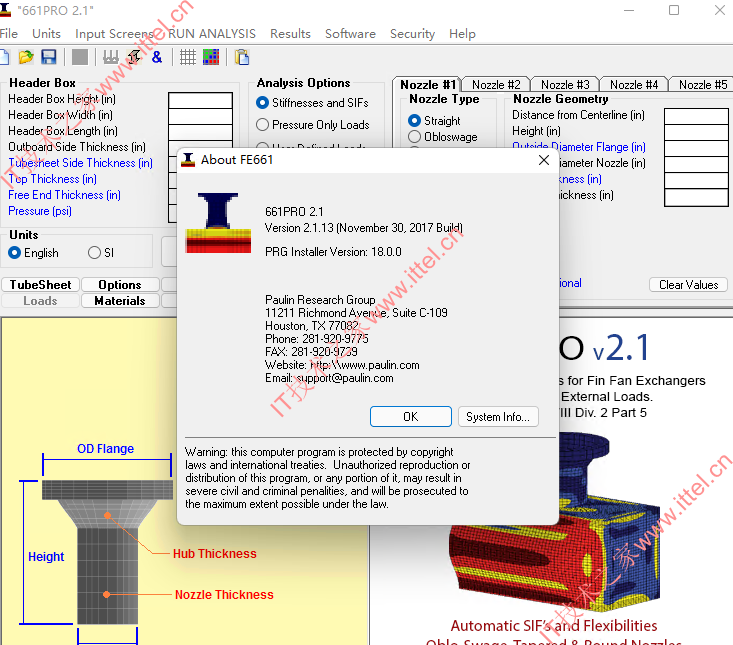Viewport: 733px width, 645px height.
Task: Open the Help menu
Action: pos(462,34)
